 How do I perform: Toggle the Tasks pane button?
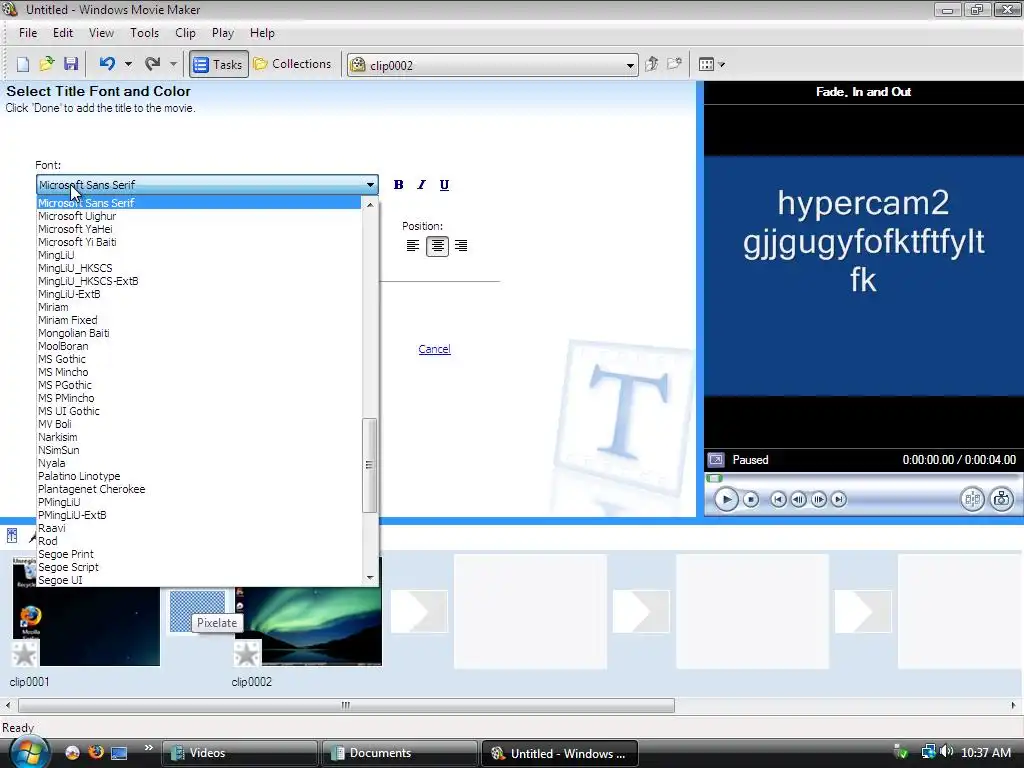coord(219,64)
